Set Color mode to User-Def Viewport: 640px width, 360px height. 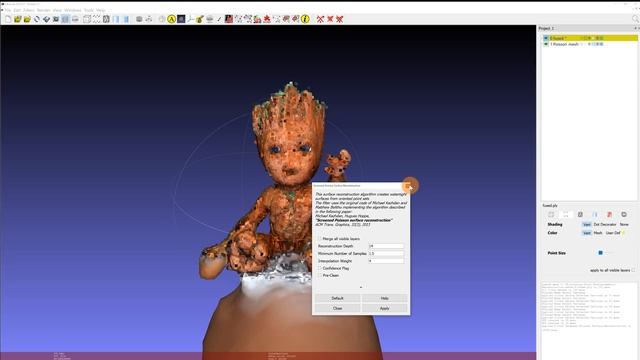pyautogui.click(x=613, y=233)
